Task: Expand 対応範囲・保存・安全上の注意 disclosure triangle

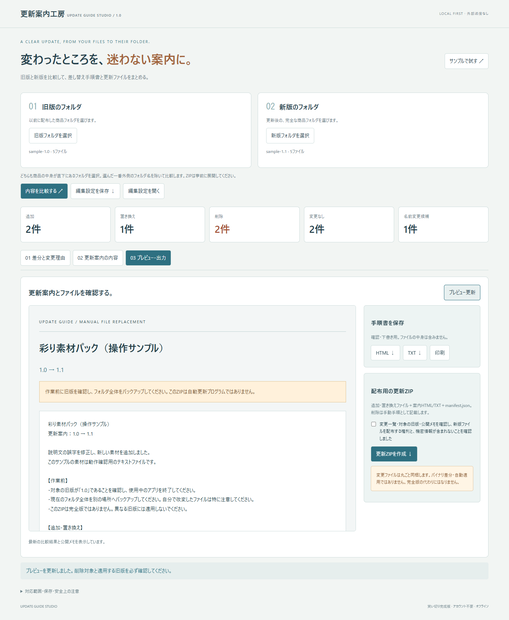Action: coord(22,592)
